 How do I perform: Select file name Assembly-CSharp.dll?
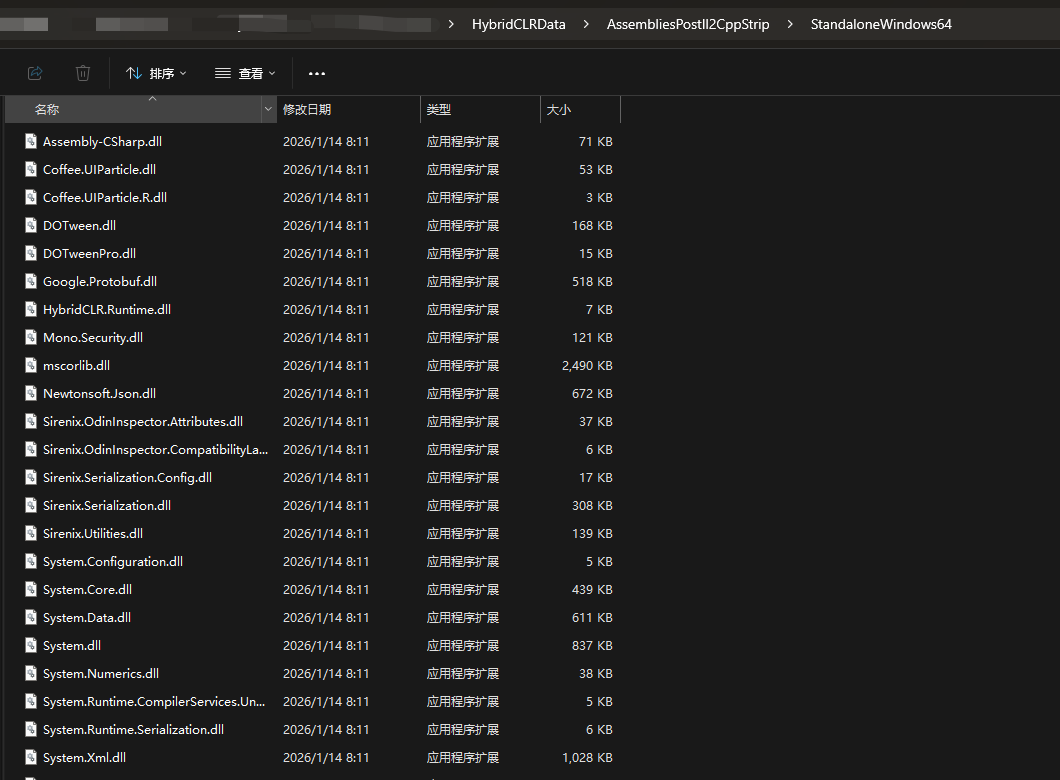coord(102,141)
